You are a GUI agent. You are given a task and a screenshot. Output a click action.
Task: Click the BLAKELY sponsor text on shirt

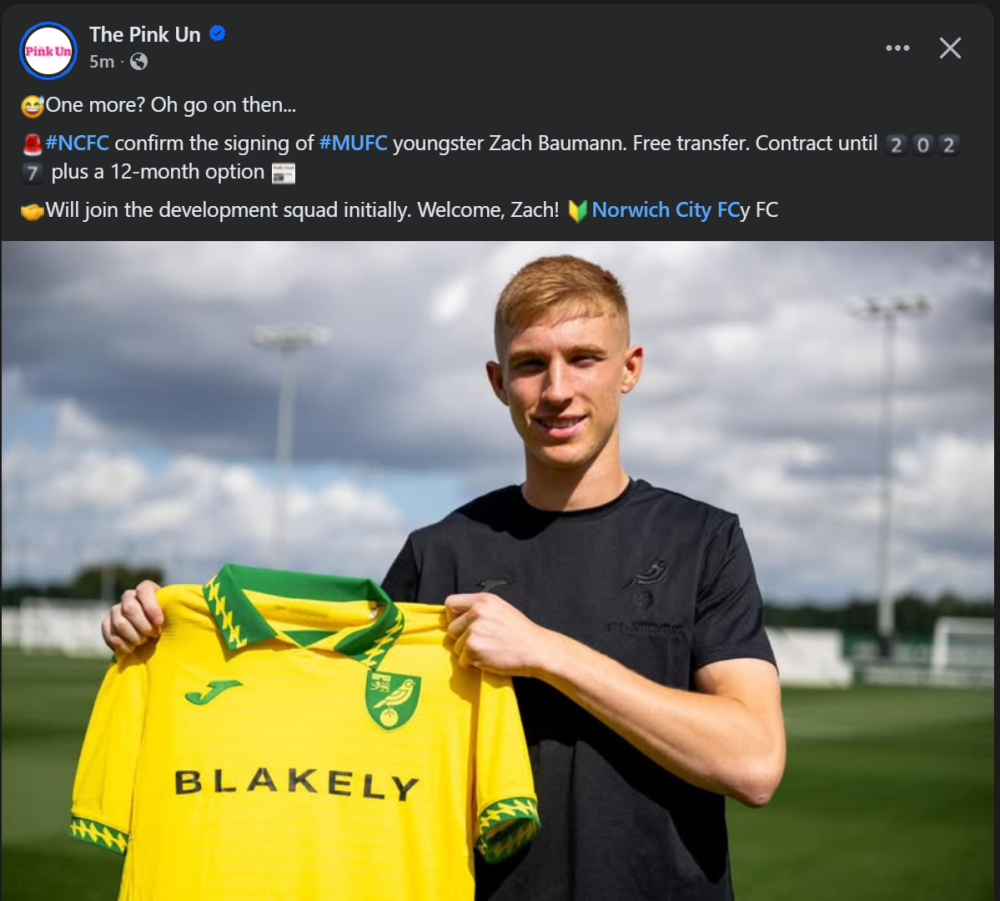click(x=296, y=784)
